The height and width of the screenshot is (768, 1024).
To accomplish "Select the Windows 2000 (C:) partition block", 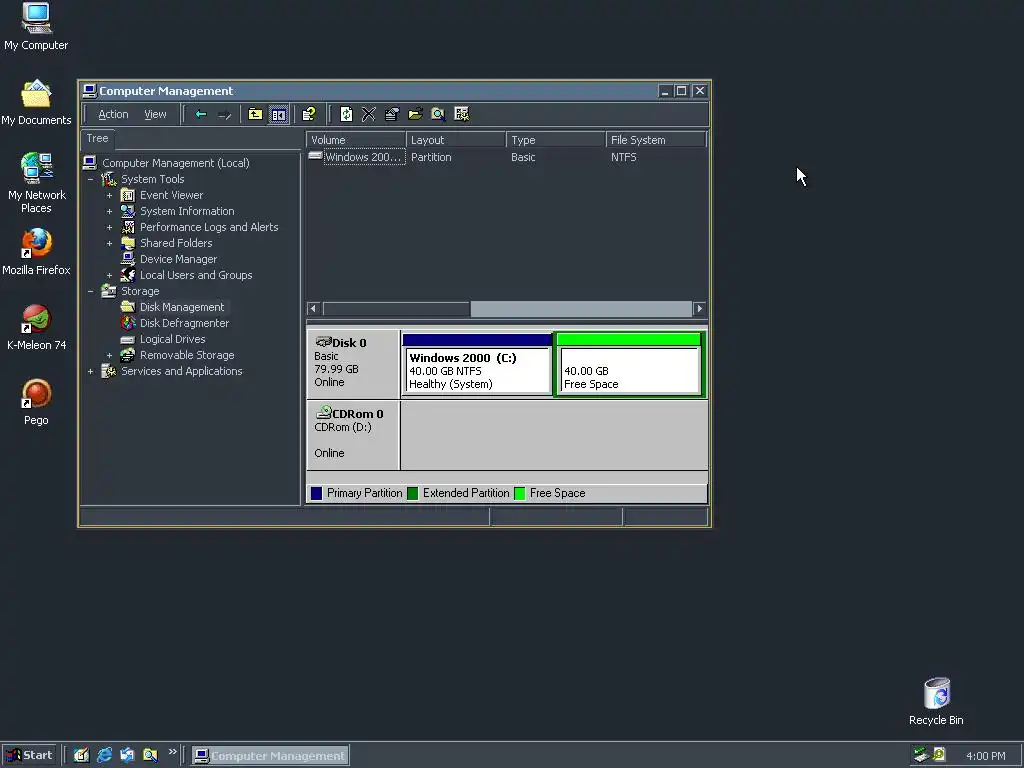I will [x=477, y=364].
